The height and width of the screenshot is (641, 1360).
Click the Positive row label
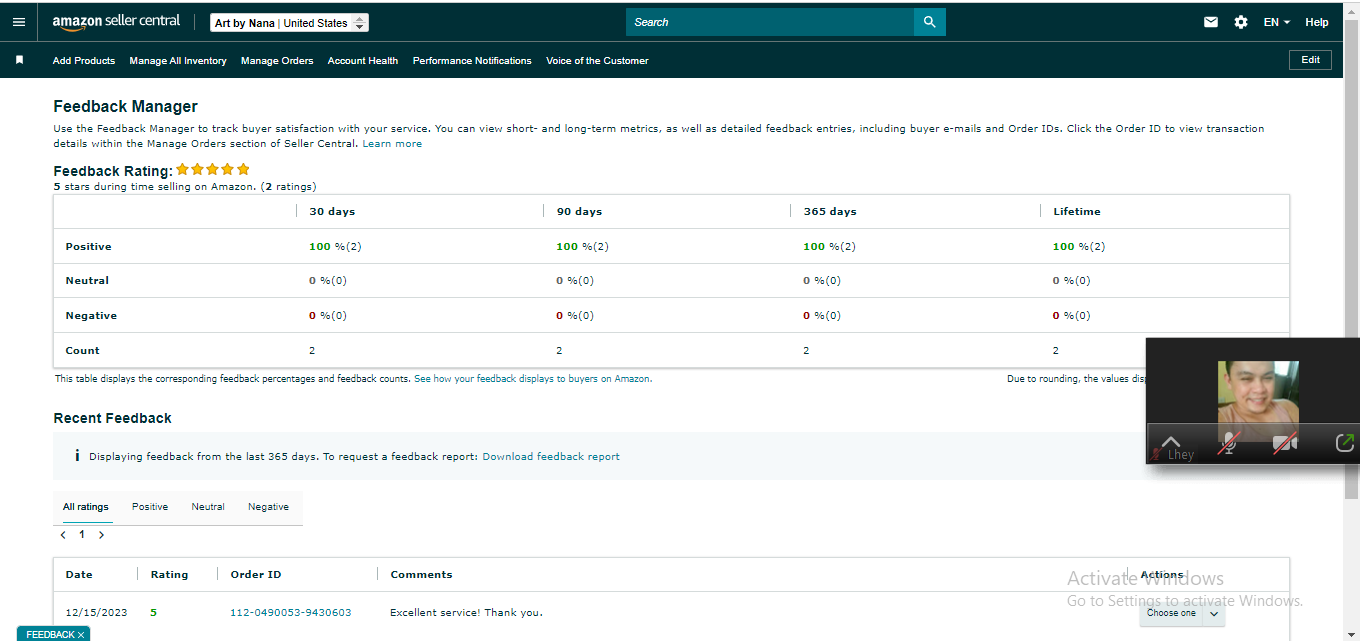point(88,247)
